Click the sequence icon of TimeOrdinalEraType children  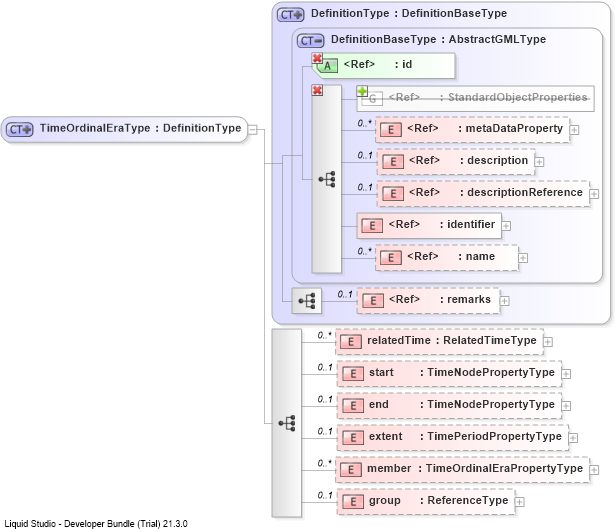287,424
